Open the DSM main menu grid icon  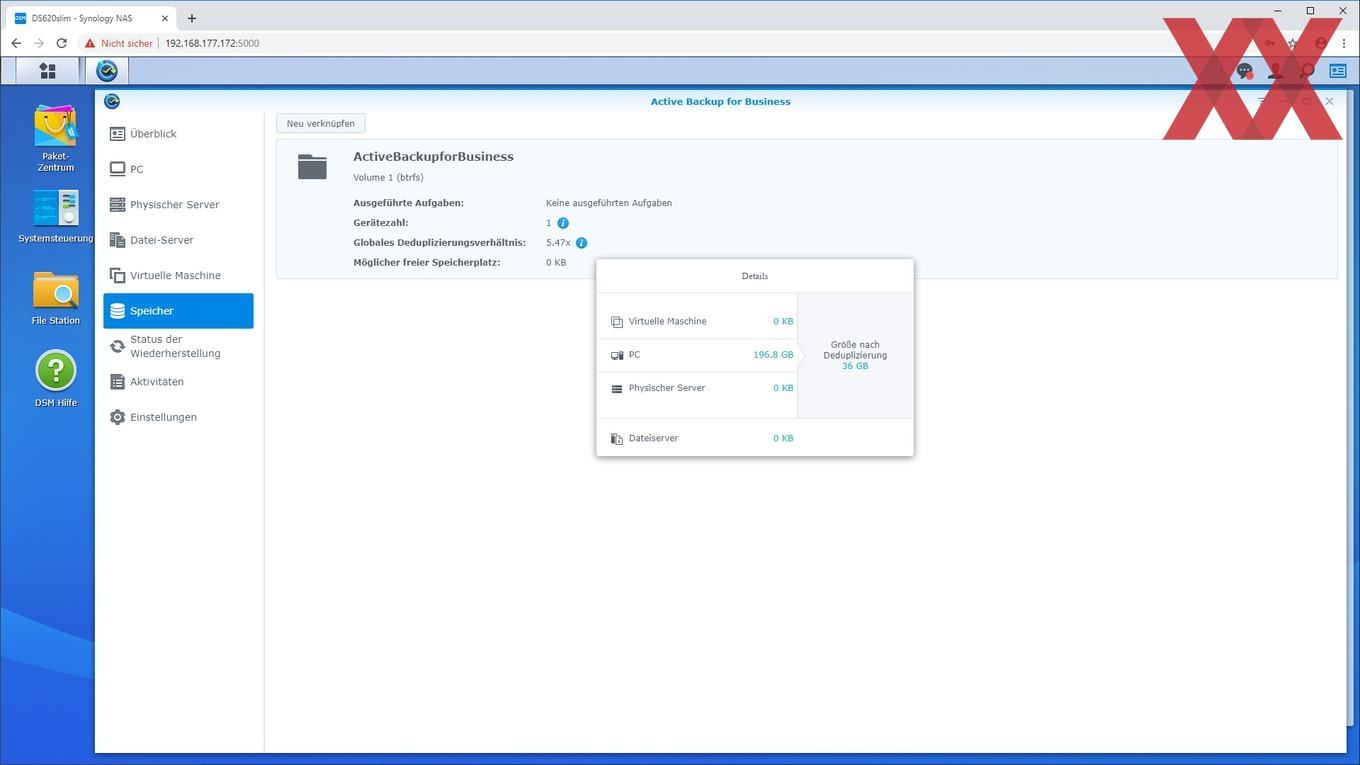tap(47, 71)
